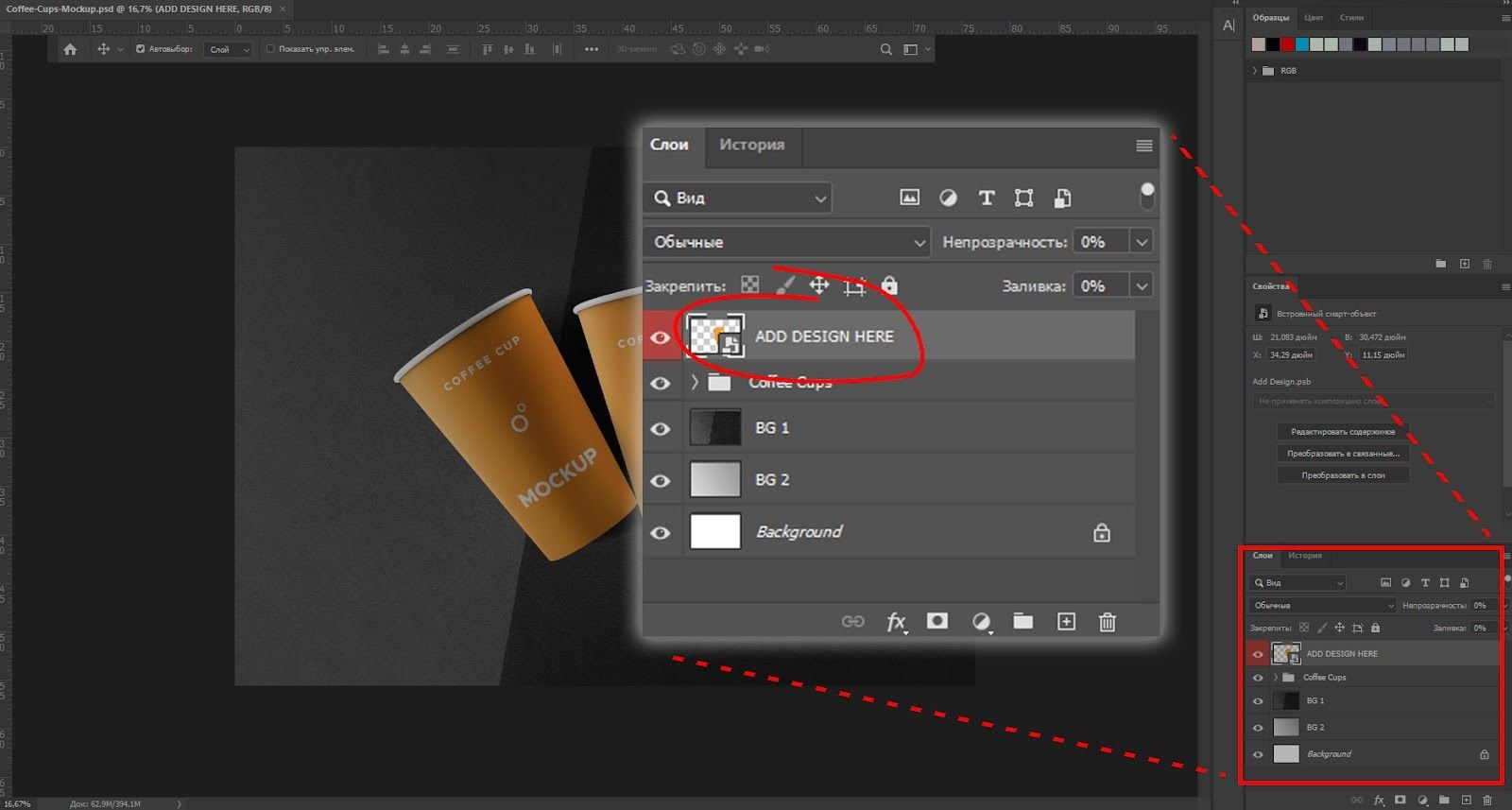Click the three-dots more options icon

tap(592, 49)
